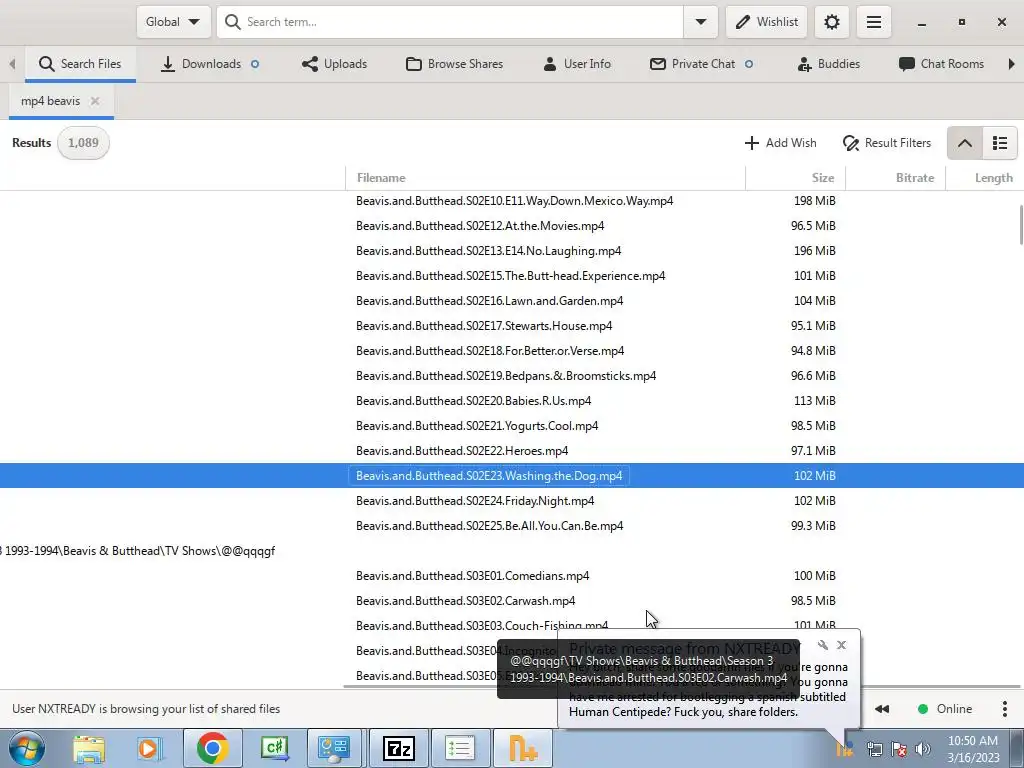Screen dimensions: 1024x768
Task: Open the Wishlist
Action: click(x=767, y=22)
